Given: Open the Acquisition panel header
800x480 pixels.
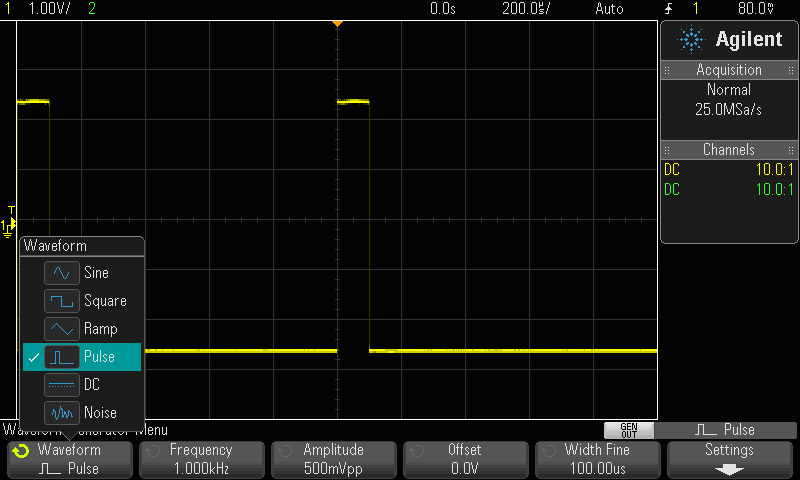Looking at the screenshot, I should point(729,70).
